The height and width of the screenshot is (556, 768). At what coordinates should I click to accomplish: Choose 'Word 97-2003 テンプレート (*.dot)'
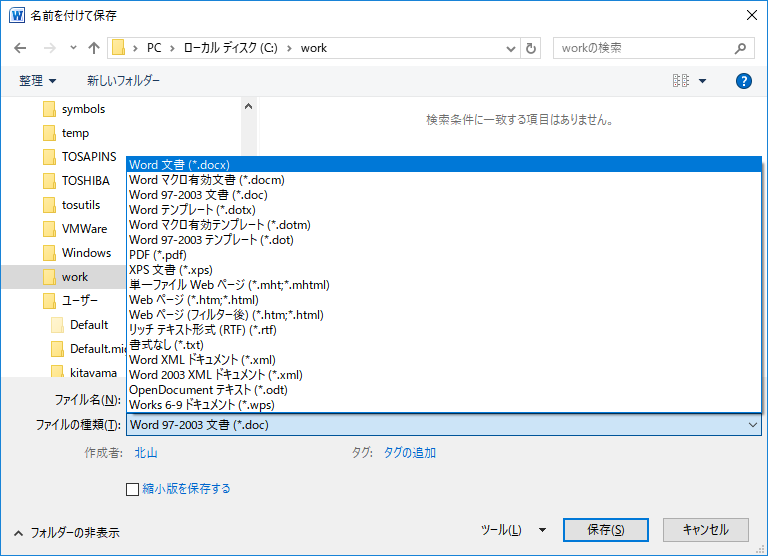coord(443,240)
